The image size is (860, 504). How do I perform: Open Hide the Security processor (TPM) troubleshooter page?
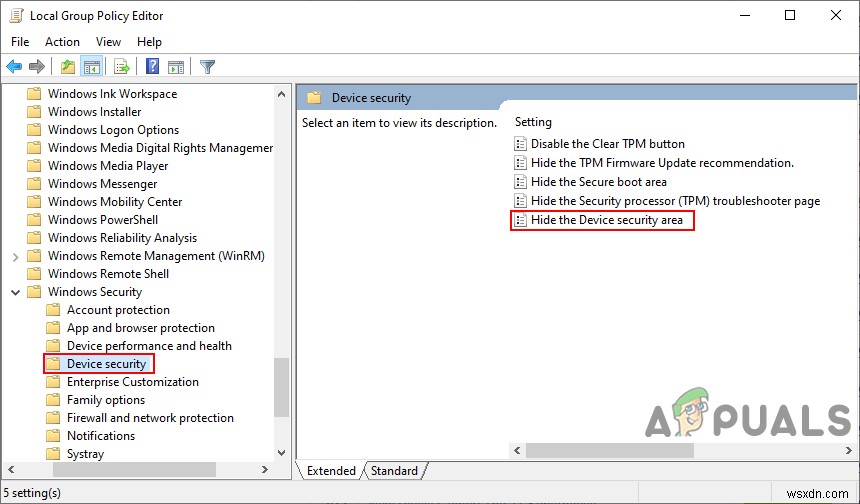pos(675,201)
